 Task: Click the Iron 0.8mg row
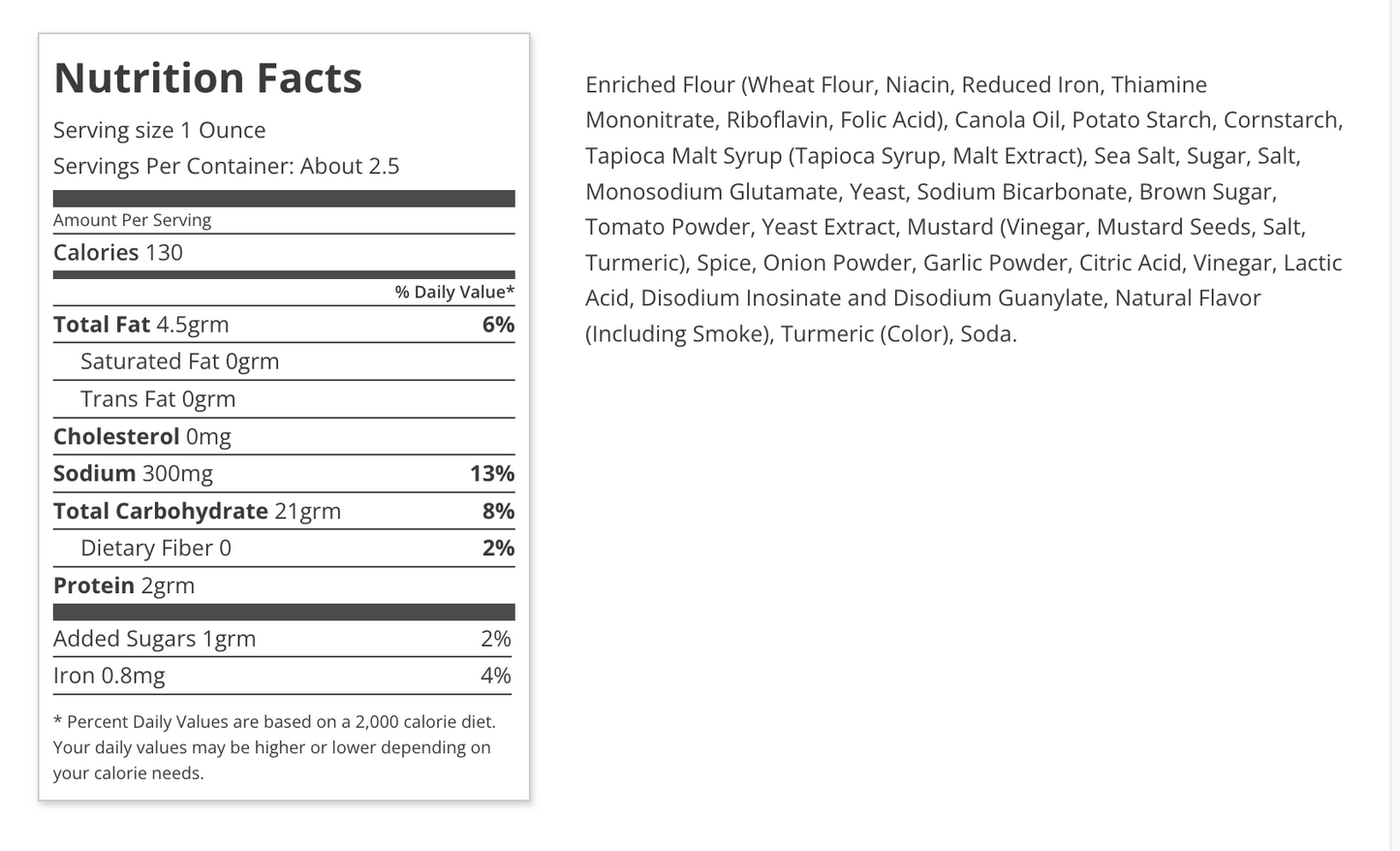(109, 676)
